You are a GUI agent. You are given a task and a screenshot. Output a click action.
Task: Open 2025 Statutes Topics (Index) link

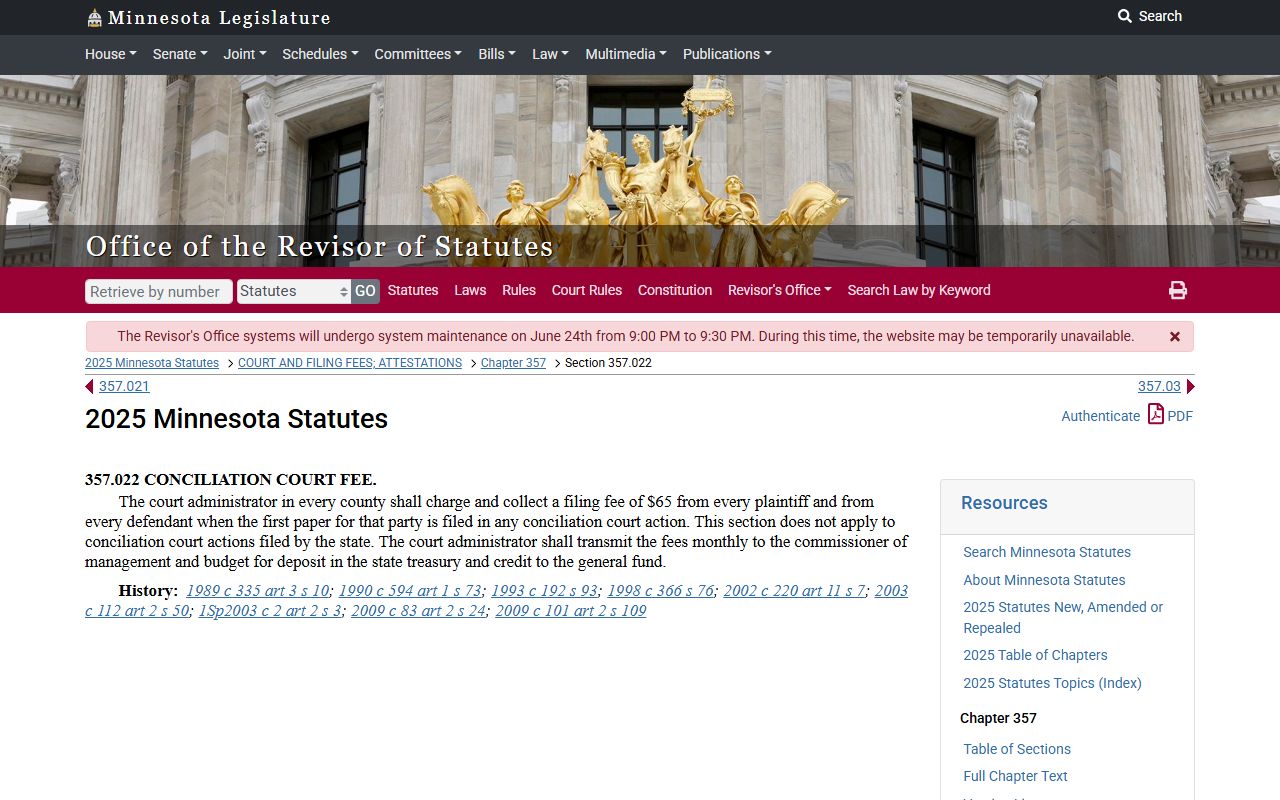[1052, 683]
